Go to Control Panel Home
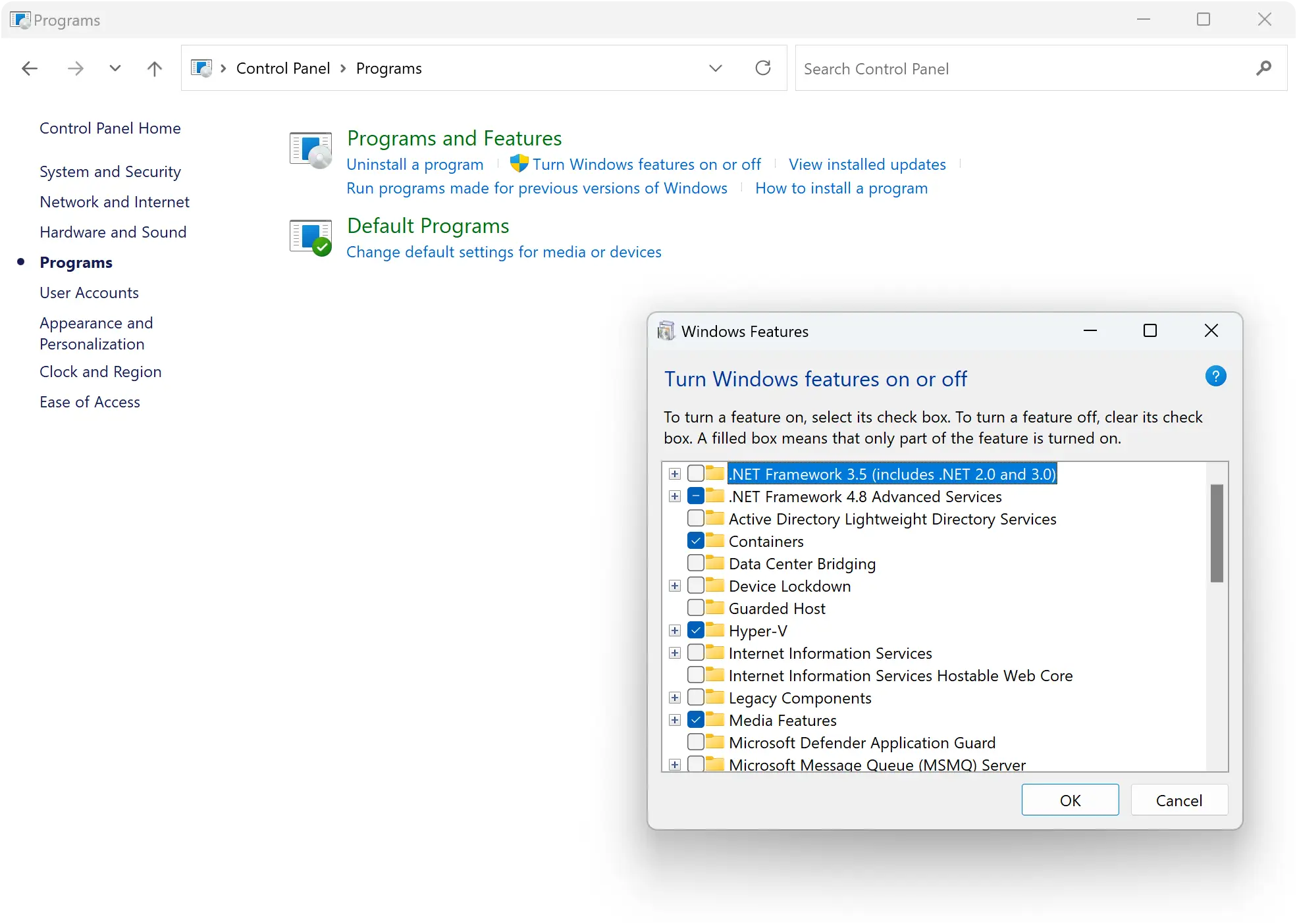 pos(110,128)
